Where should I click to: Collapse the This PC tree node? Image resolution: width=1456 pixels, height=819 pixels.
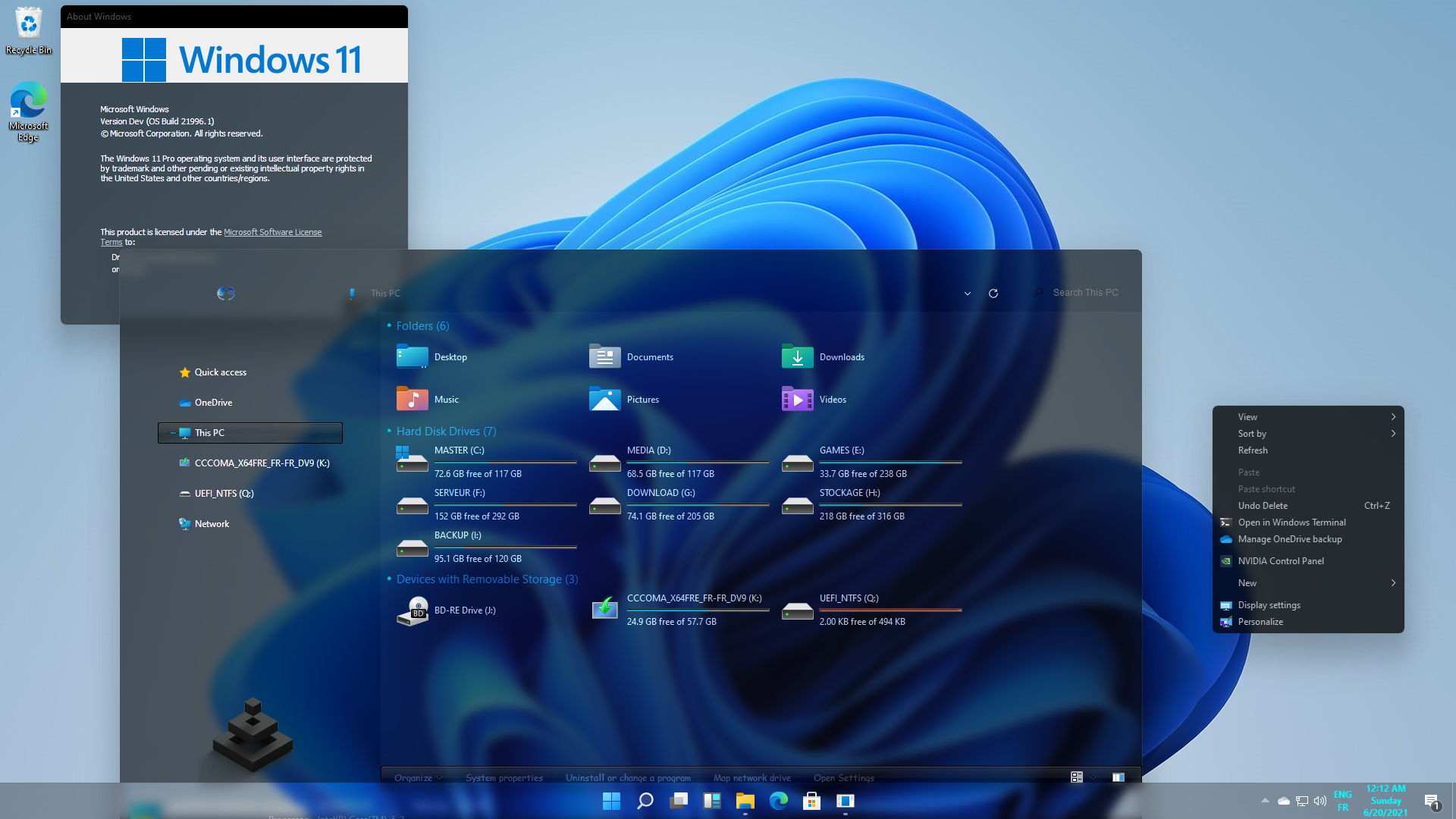(173, 433)
